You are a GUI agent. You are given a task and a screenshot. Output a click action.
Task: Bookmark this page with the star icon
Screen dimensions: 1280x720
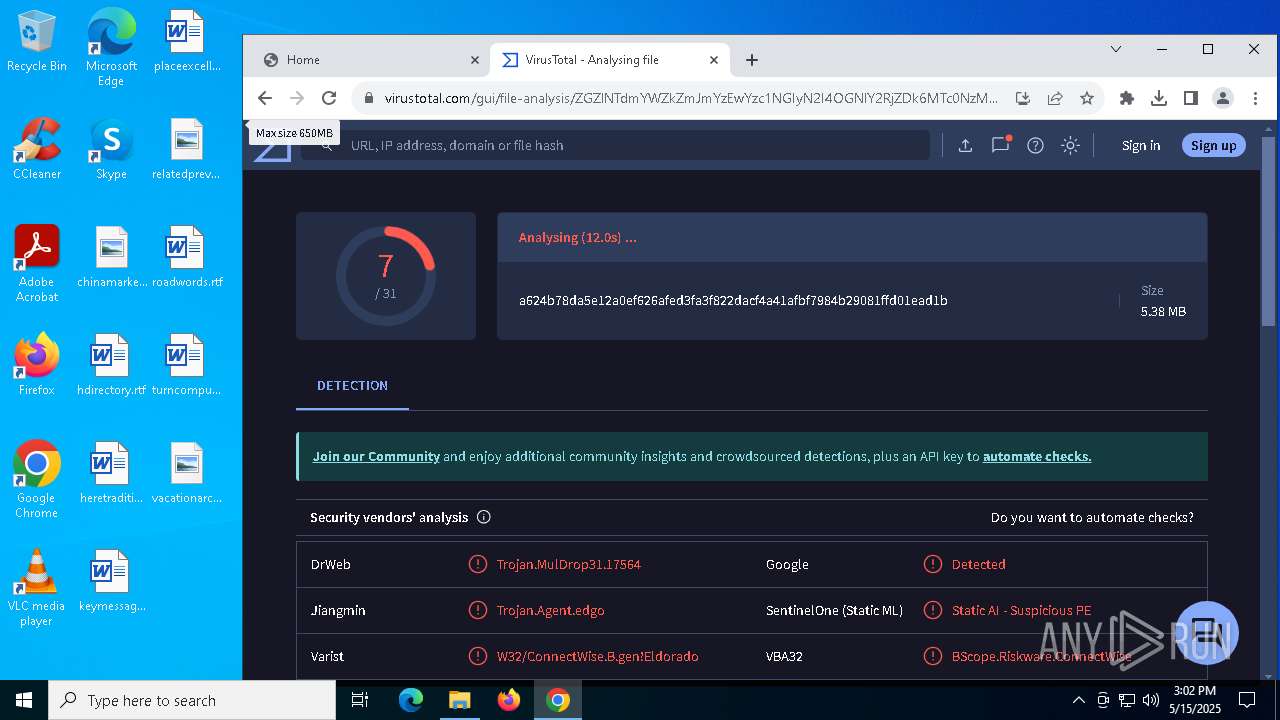(x=1087, y=98)
